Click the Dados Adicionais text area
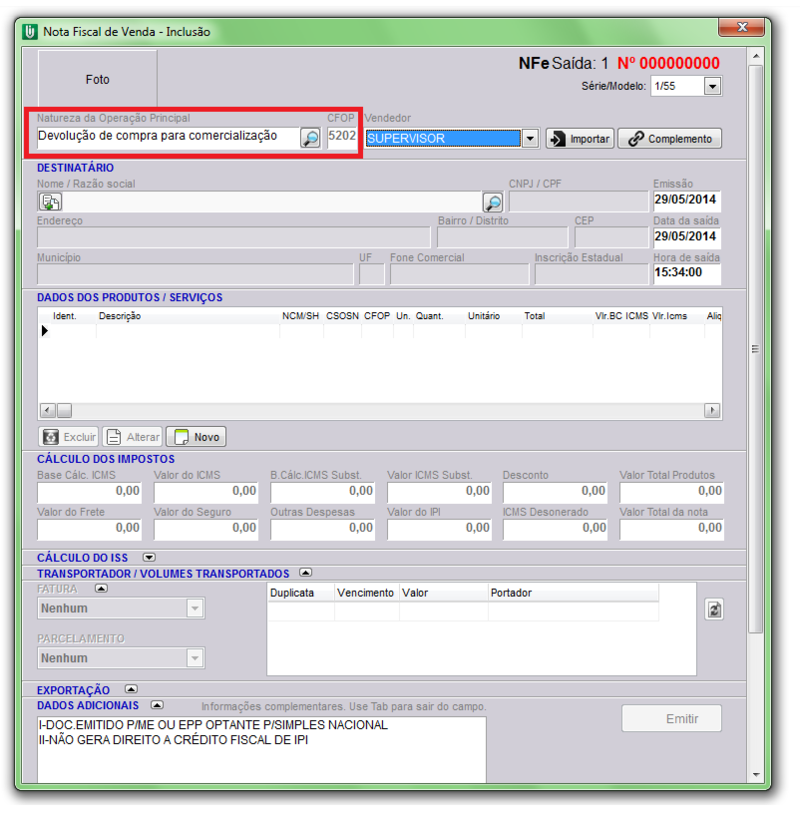 261,750
